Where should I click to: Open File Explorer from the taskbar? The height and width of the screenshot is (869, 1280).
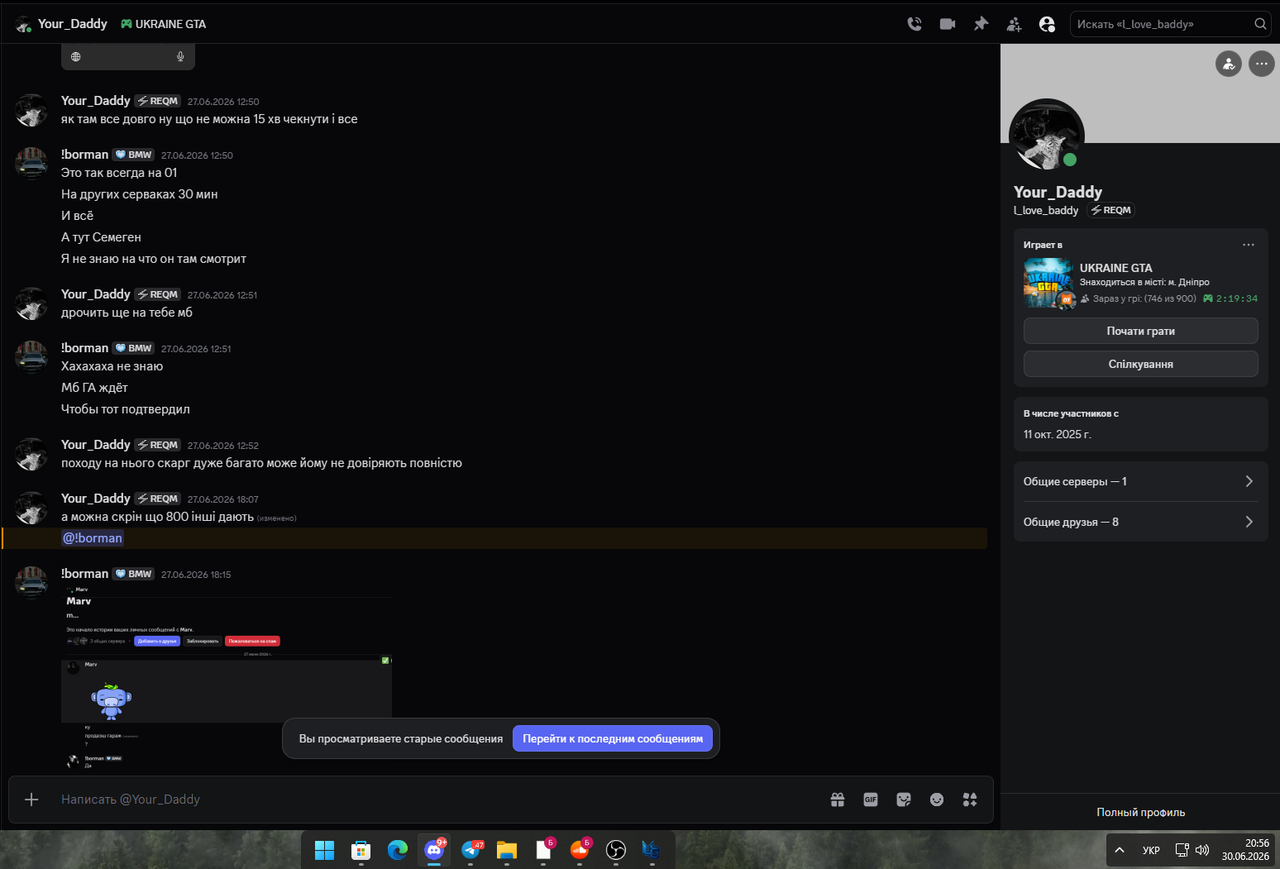507,850
